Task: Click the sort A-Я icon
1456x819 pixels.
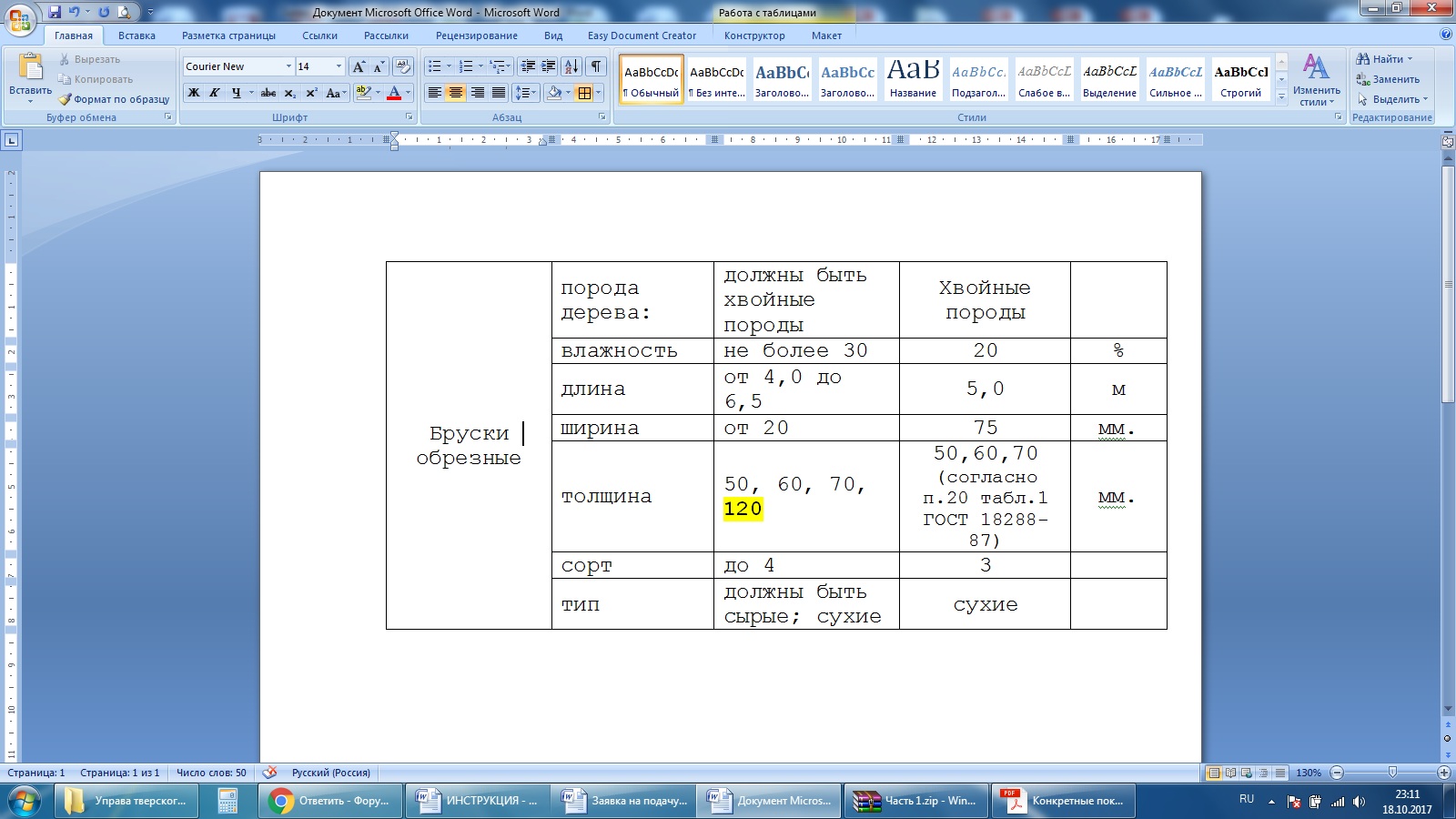Action: click(x=571, y=66)
